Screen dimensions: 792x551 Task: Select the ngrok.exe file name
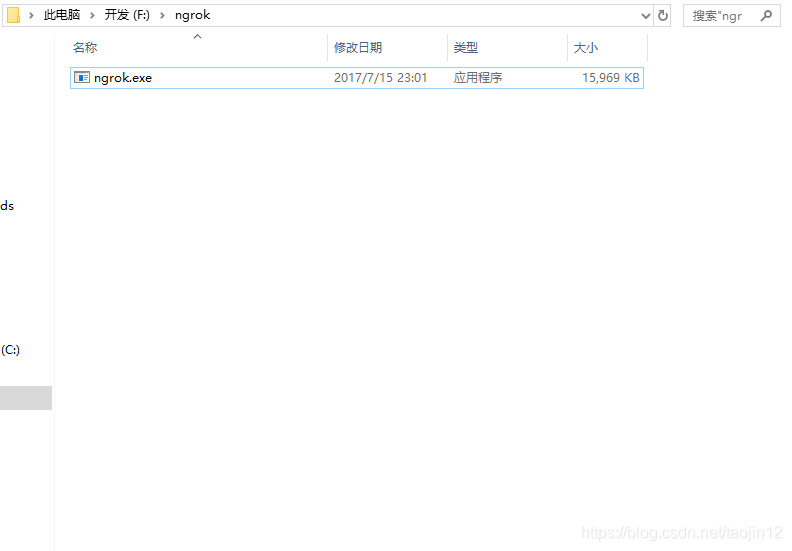tap(123, 78)
